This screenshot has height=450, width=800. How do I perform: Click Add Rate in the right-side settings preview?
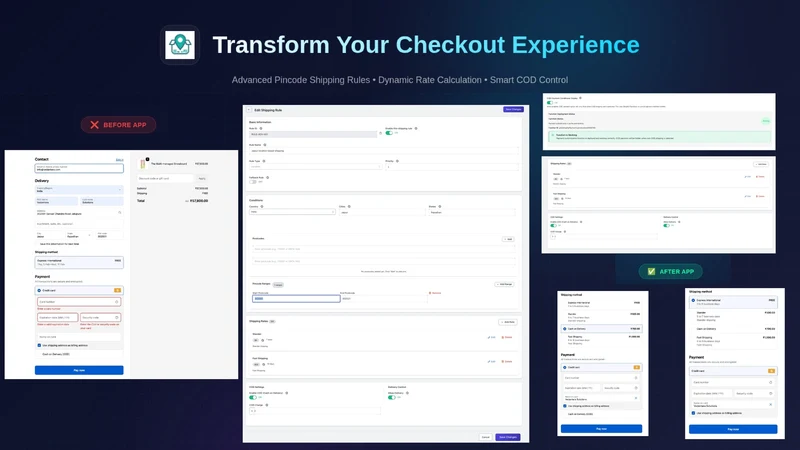pos(761,164)
